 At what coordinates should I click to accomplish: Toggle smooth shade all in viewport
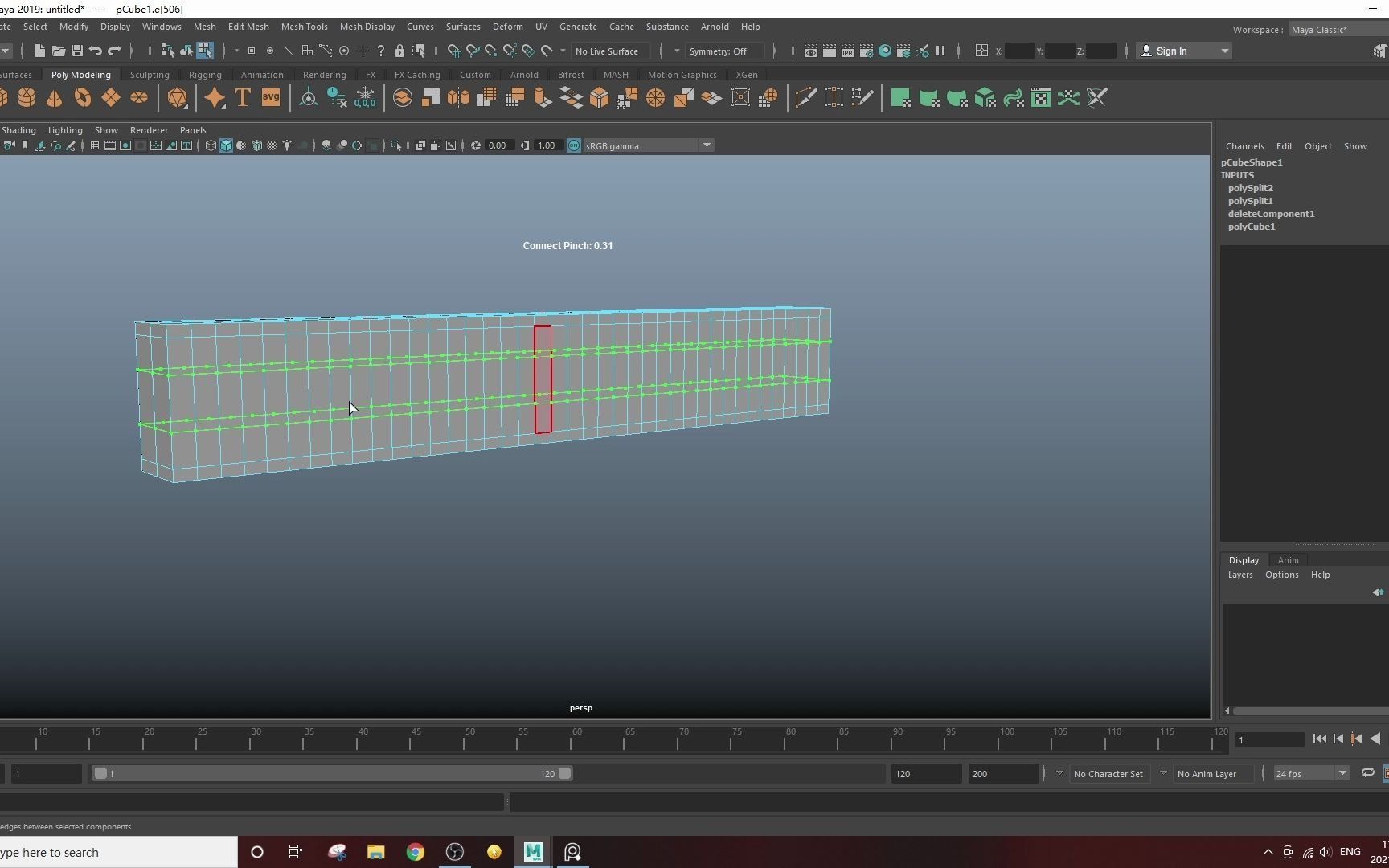226,145
